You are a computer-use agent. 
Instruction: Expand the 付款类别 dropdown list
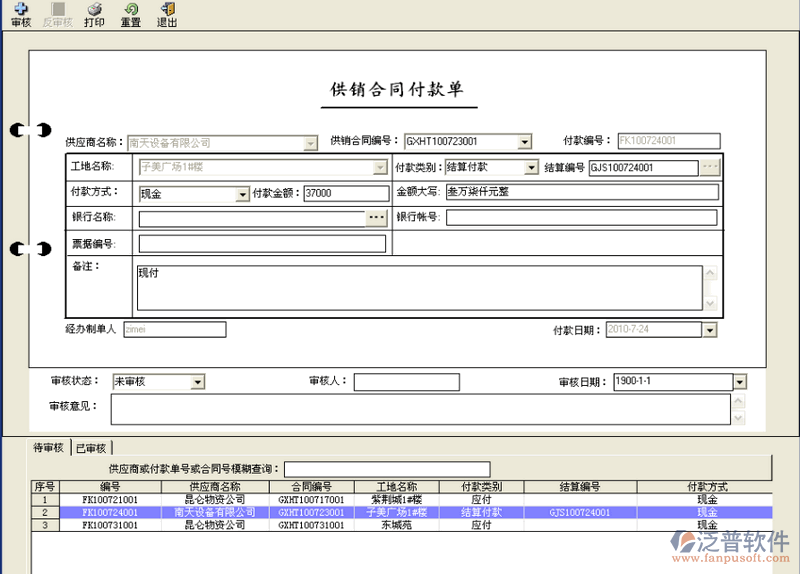tap(532, 168)
